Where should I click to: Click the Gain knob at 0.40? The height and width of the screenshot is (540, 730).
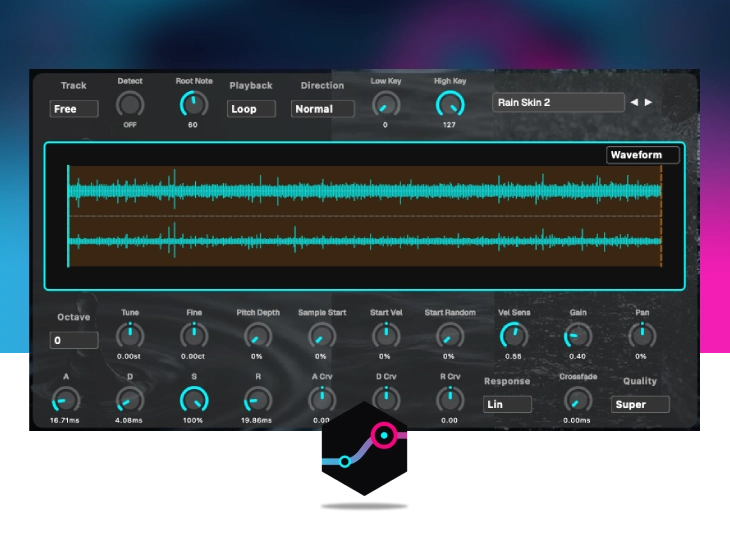(x=578, y=335)
